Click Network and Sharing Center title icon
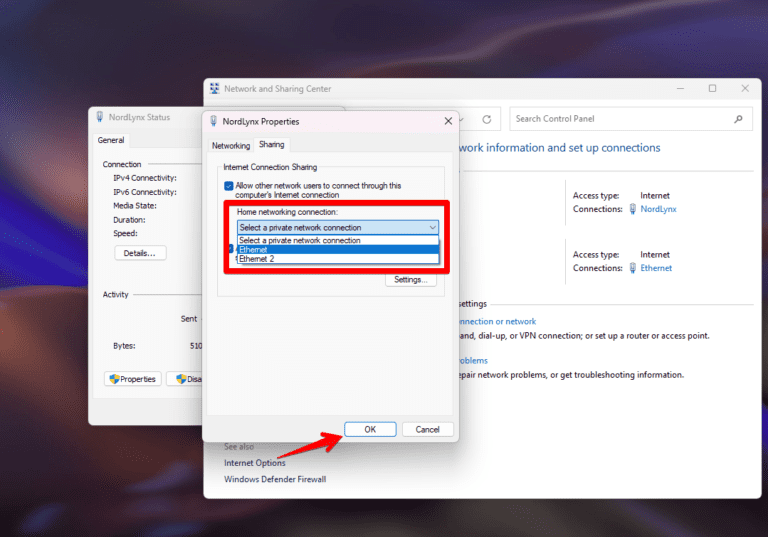Image resolution: width=768 pixels, height=537 pixels. [x=215, y=89]
